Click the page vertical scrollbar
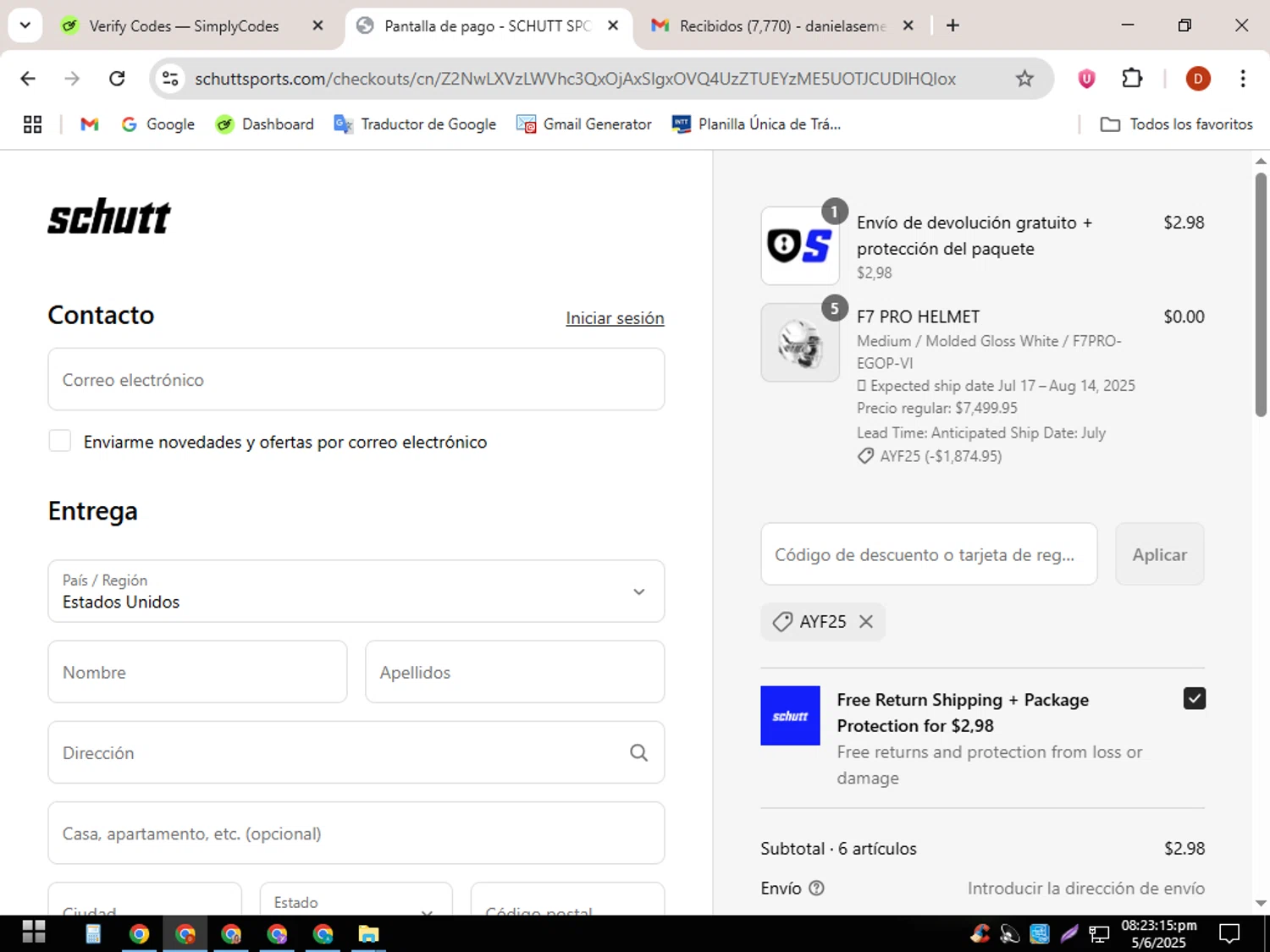1270x952 pixels. click(1261, 294)
